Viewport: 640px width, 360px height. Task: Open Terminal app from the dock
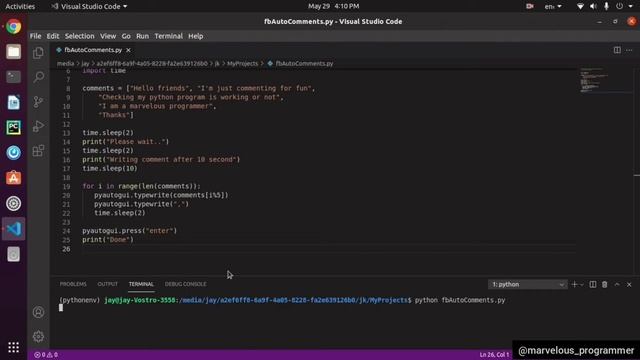point(13,77)
